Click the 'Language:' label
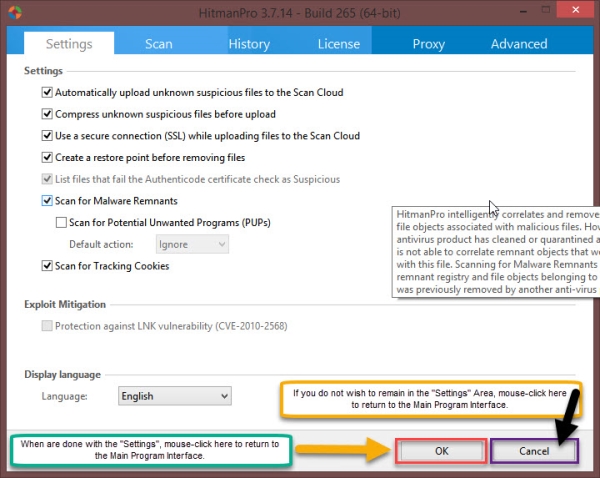 (x=65, y=396)
